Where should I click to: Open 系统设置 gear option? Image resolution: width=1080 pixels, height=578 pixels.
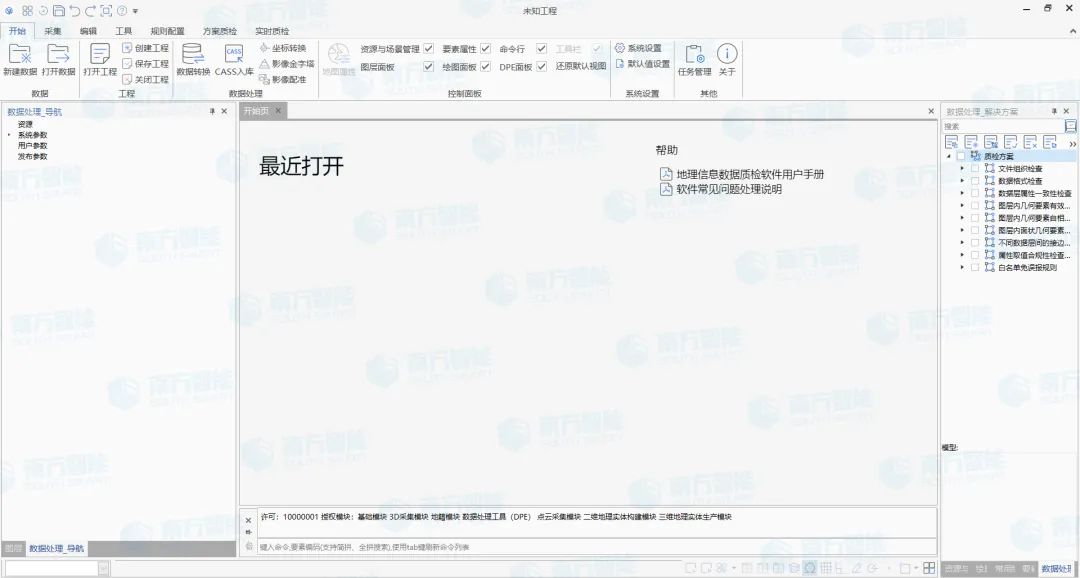(x=638, y=48)
